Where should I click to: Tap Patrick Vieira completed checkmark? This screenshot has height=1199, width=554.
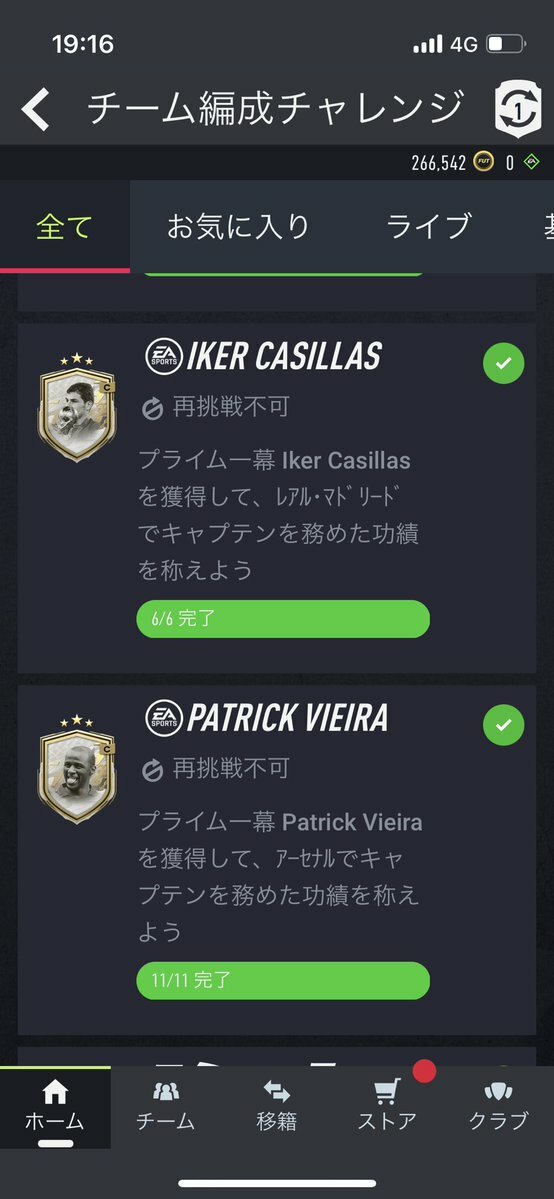(x=503, y=725)
